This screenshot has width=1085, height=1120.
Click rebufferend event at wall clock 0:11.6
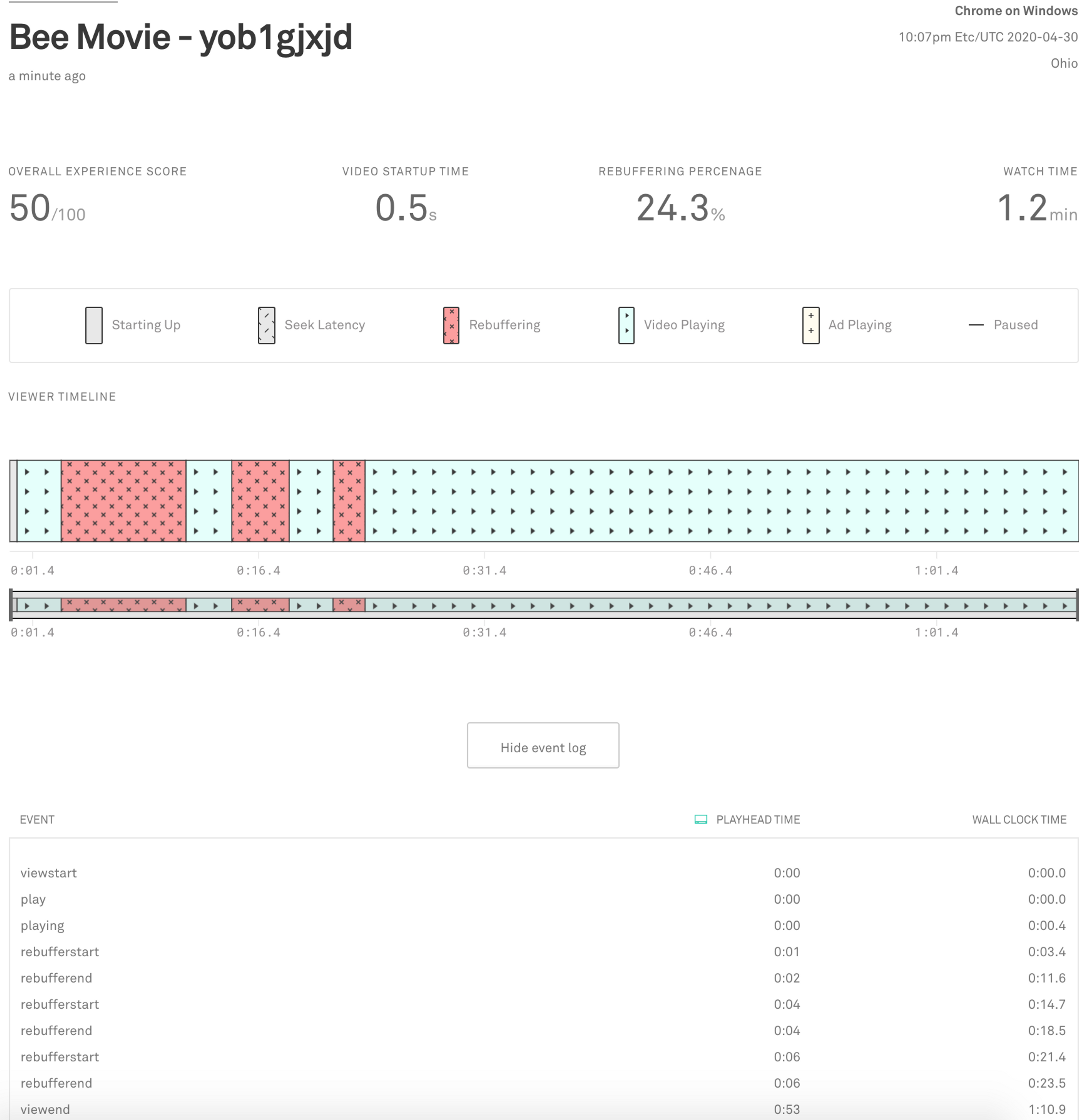coord(543,978)
